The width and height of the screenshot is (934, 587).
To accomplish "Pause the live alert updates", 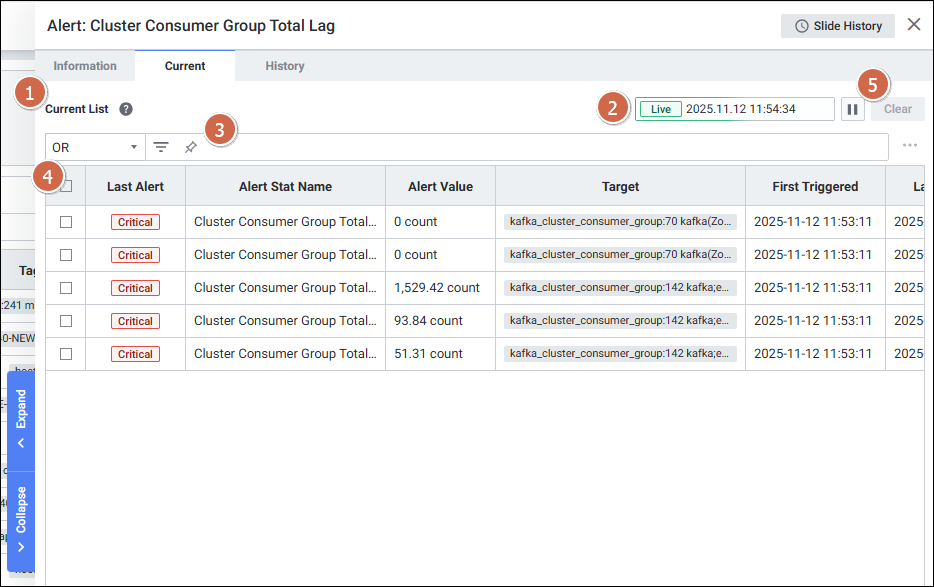I will point(852,109).
